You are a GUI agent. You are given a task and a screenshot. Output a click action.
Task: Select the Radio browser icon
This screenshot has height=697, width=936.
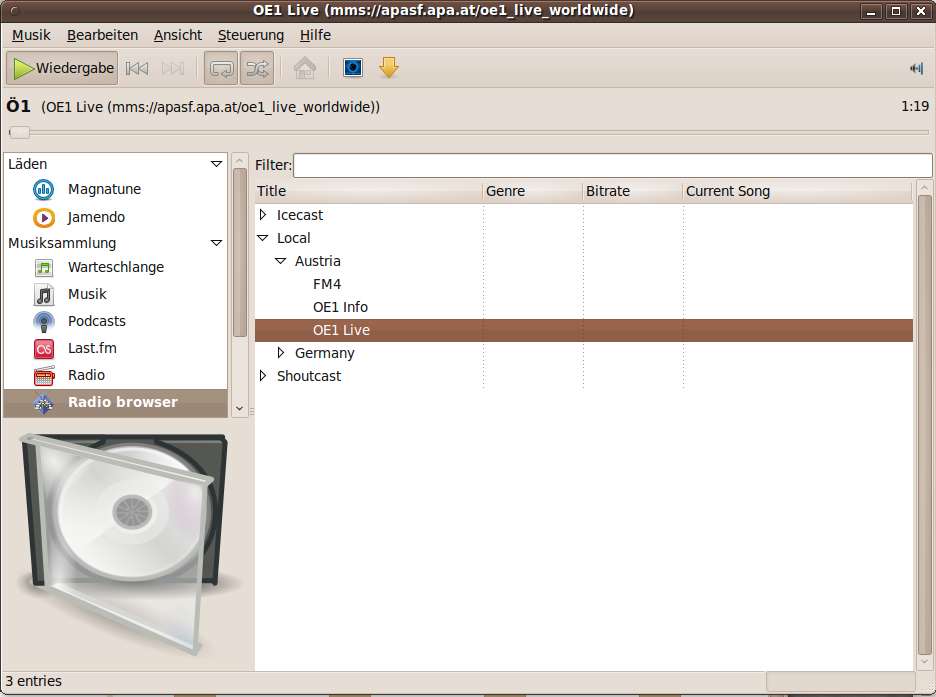coord(44,403)
